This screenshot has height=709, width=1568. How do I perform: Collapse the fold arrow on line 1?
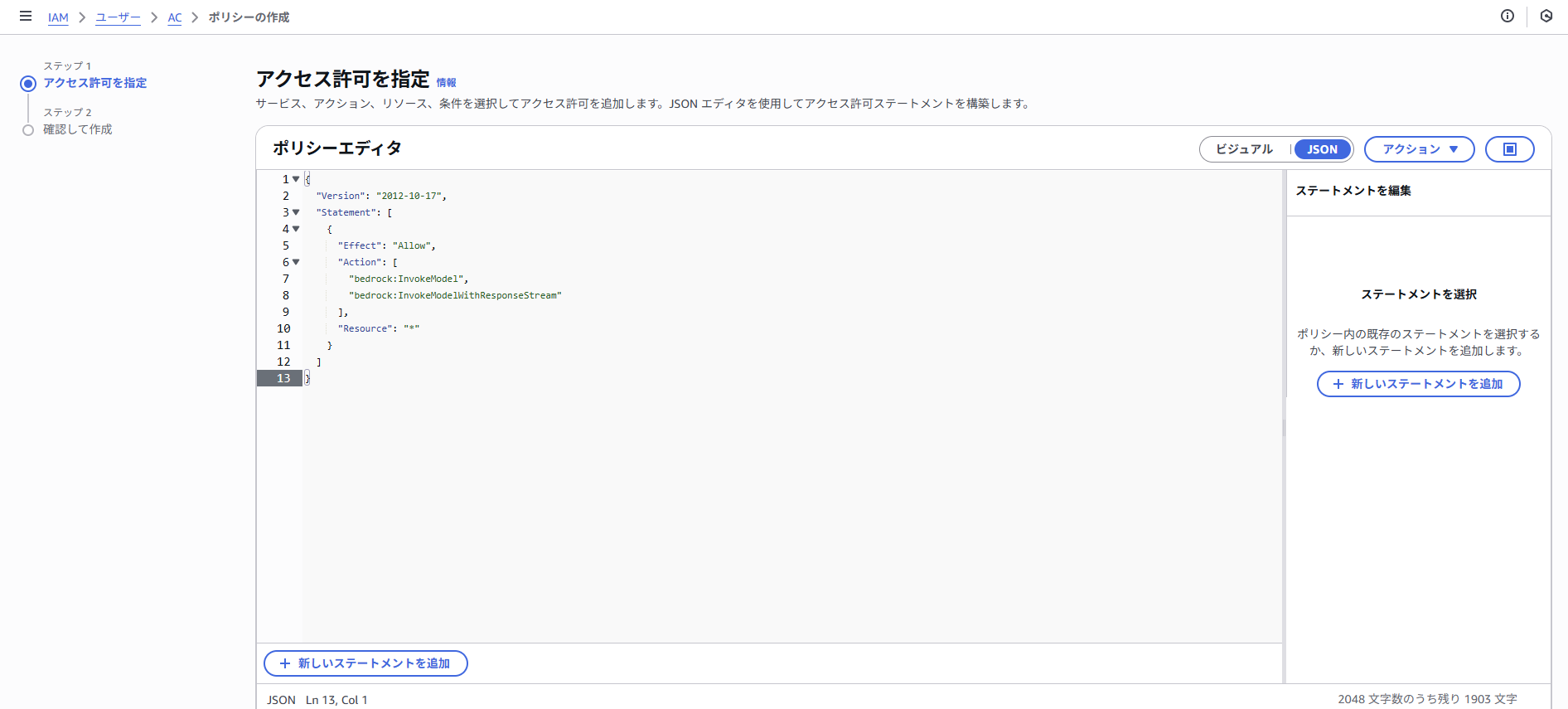(x=296, y=179)
